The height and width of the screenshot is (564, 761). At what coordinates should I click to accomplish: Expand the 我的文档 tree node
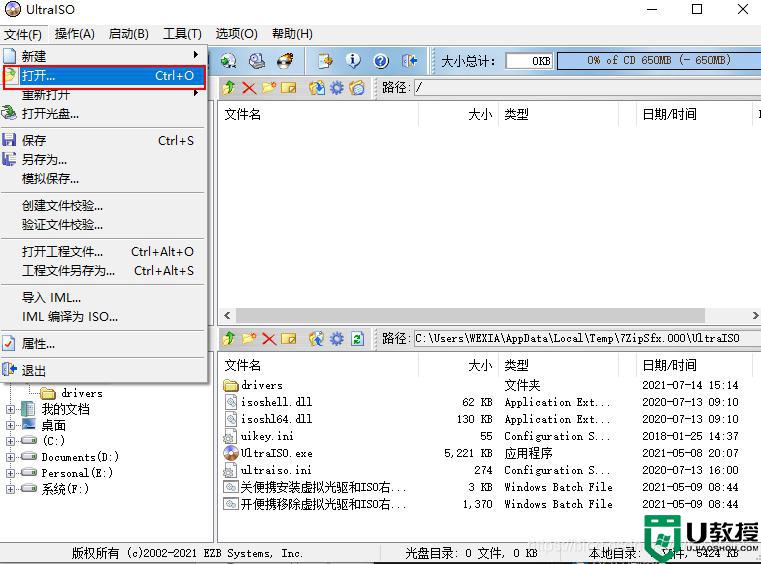pos(10,409)
